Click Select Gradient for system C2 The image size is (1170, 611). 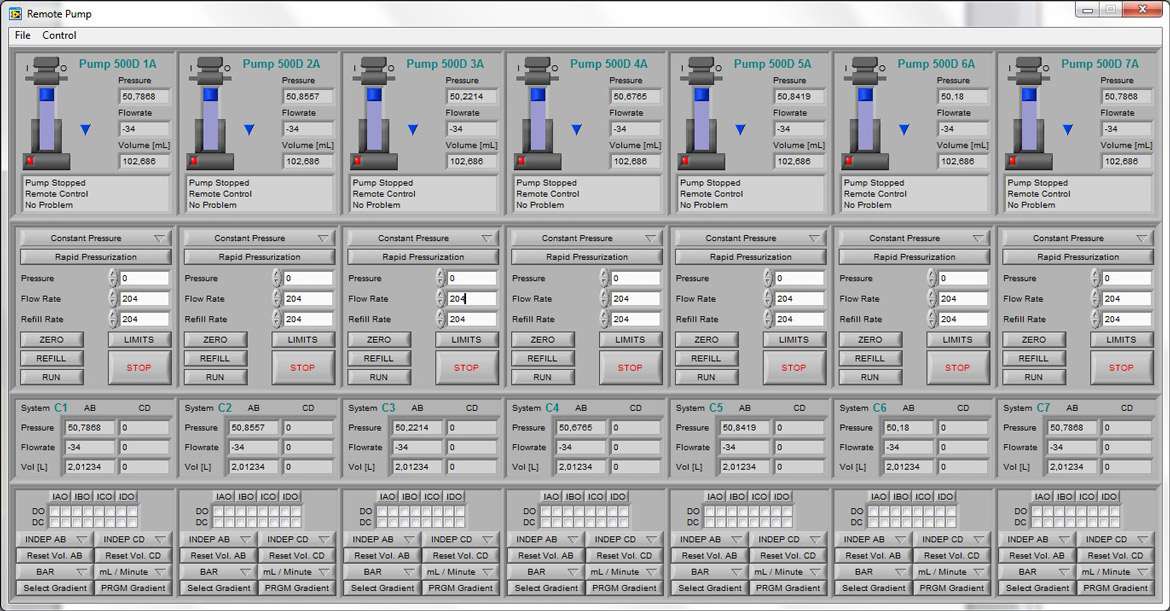tap(219, 588)
